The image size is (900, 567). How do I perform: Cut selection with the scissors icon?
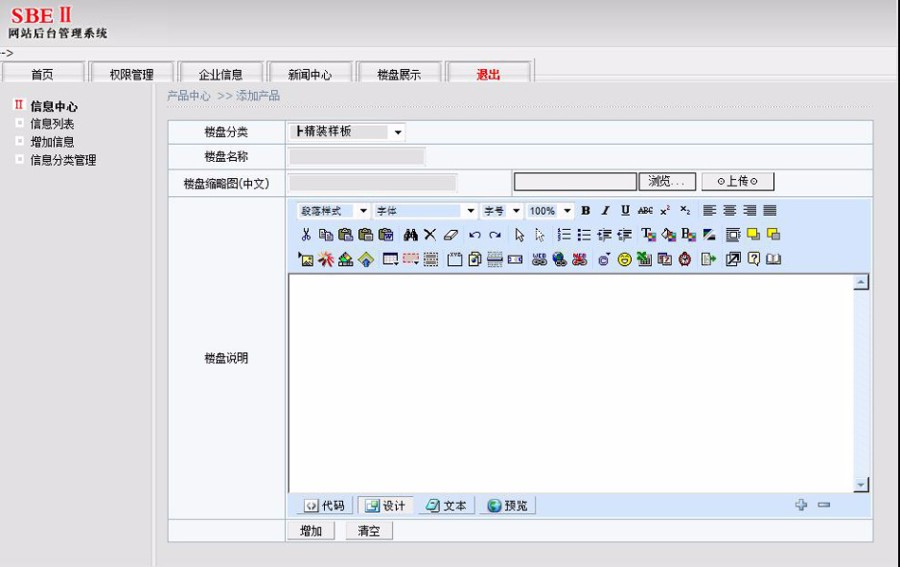coord(306,235)
